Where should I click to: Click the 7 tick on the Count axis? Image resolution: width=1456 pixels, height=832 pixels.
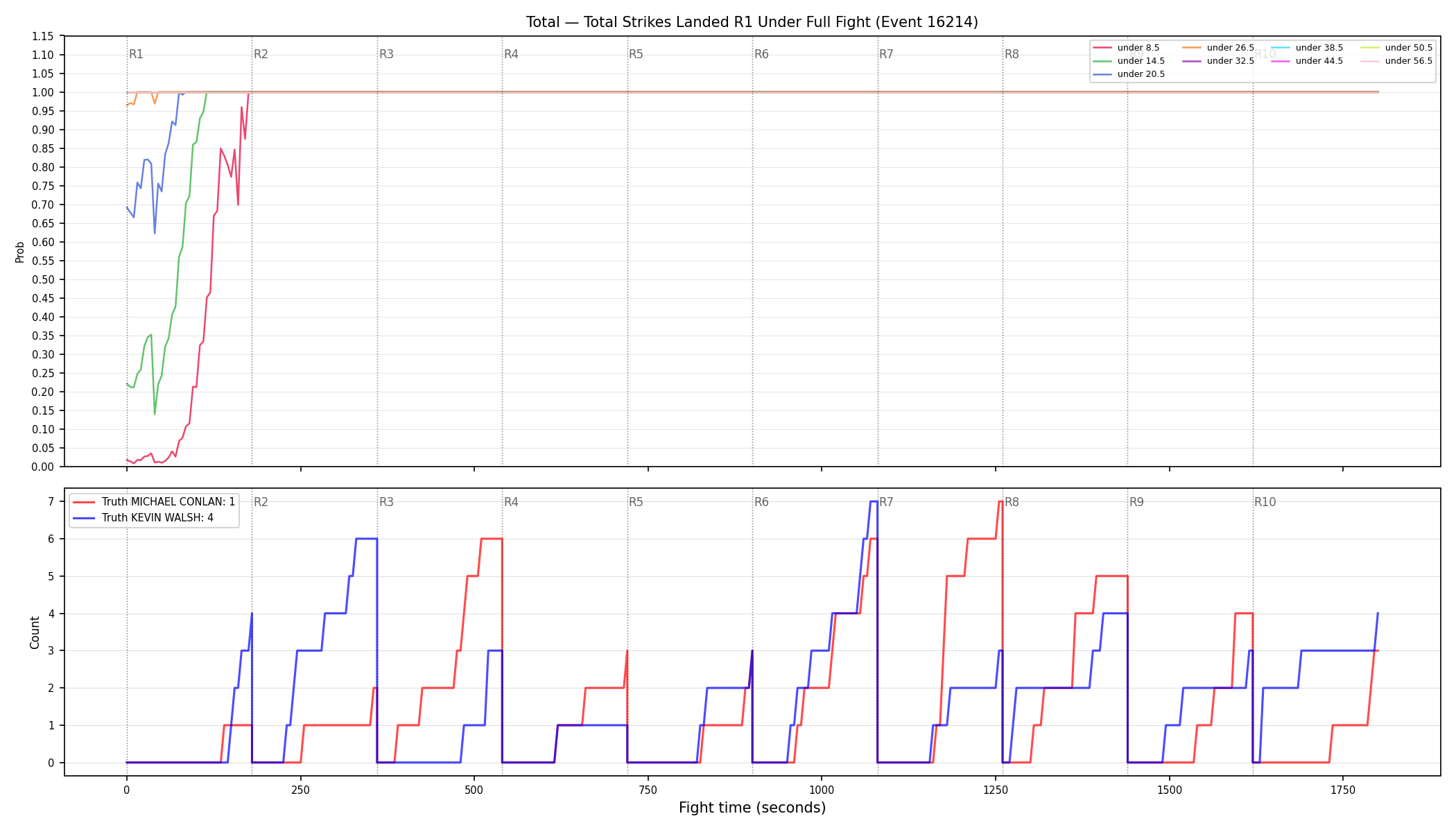[51, 501]
